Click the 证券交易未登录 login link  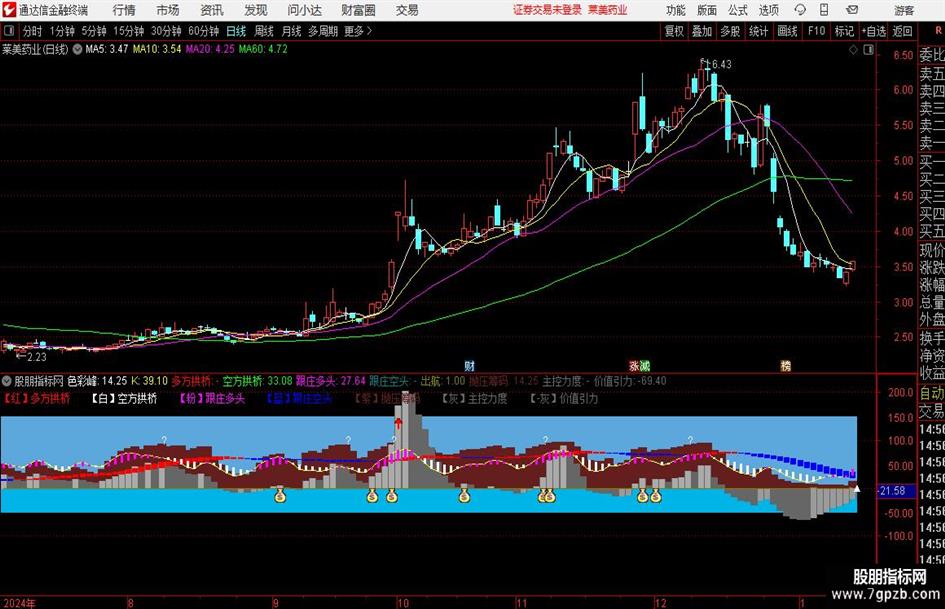(547, 10)
